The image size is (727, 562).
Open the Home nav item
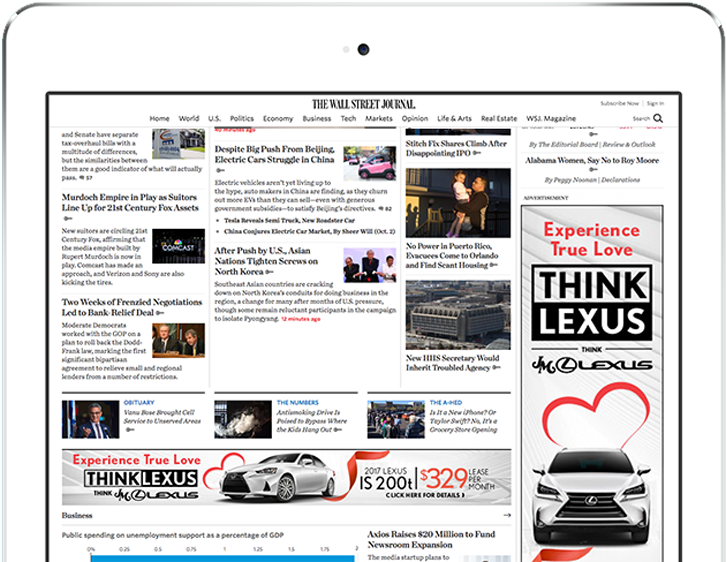(x=159, y=119)
